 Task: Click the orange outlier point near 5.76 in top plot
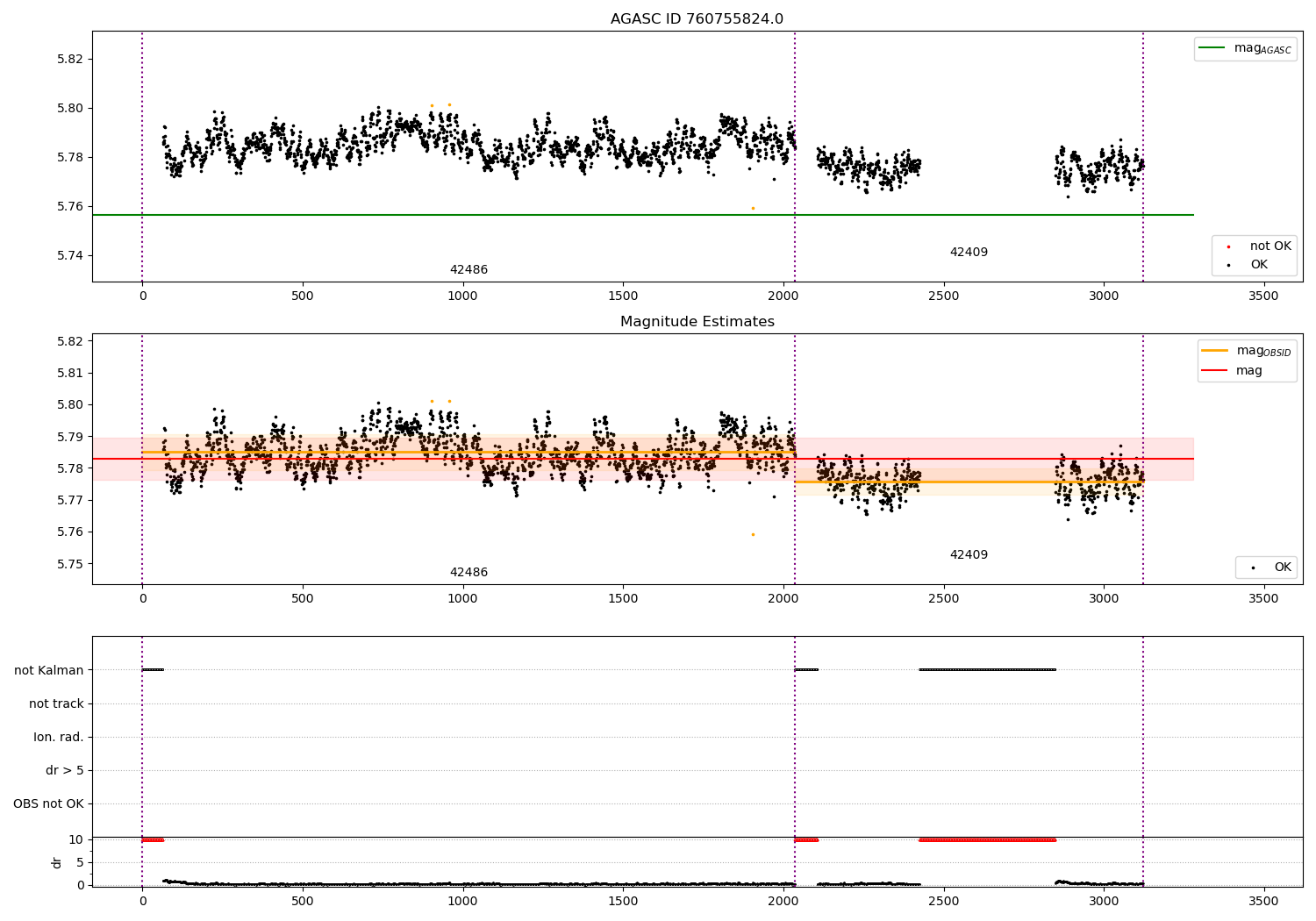[x=753, y=208]
